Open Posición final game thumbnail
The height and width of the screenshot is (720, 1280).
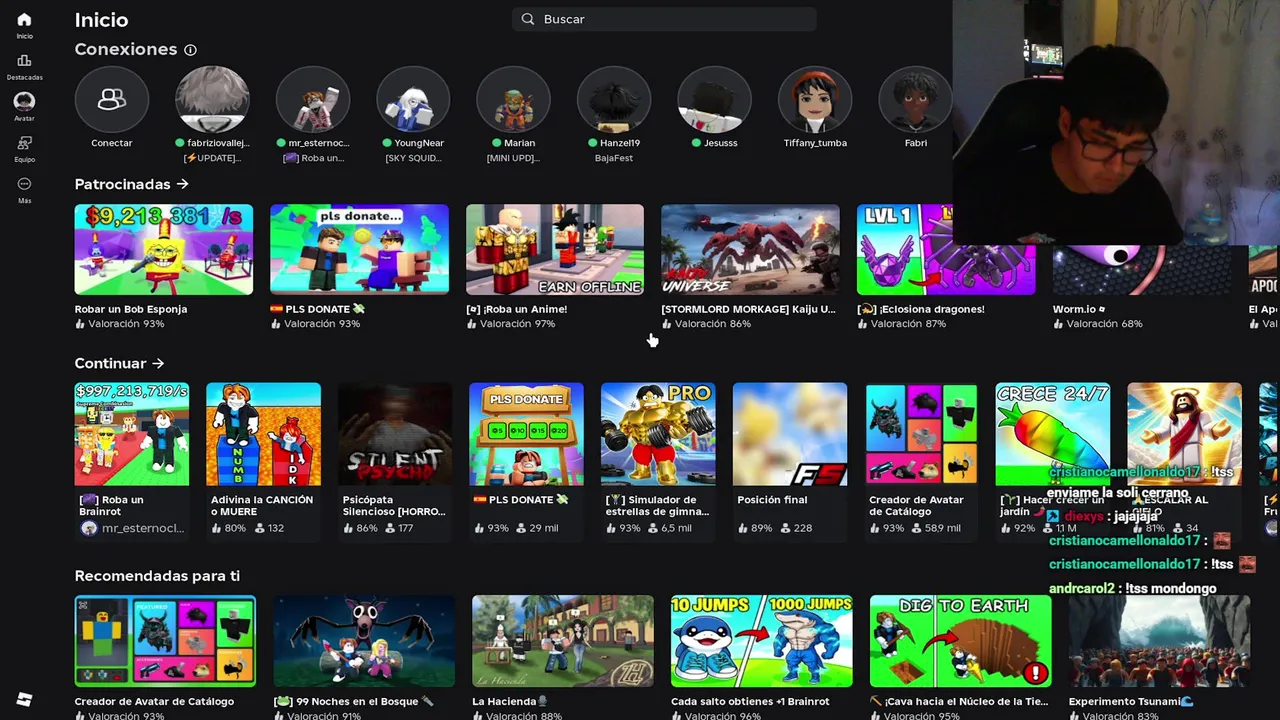coord(790,434)
